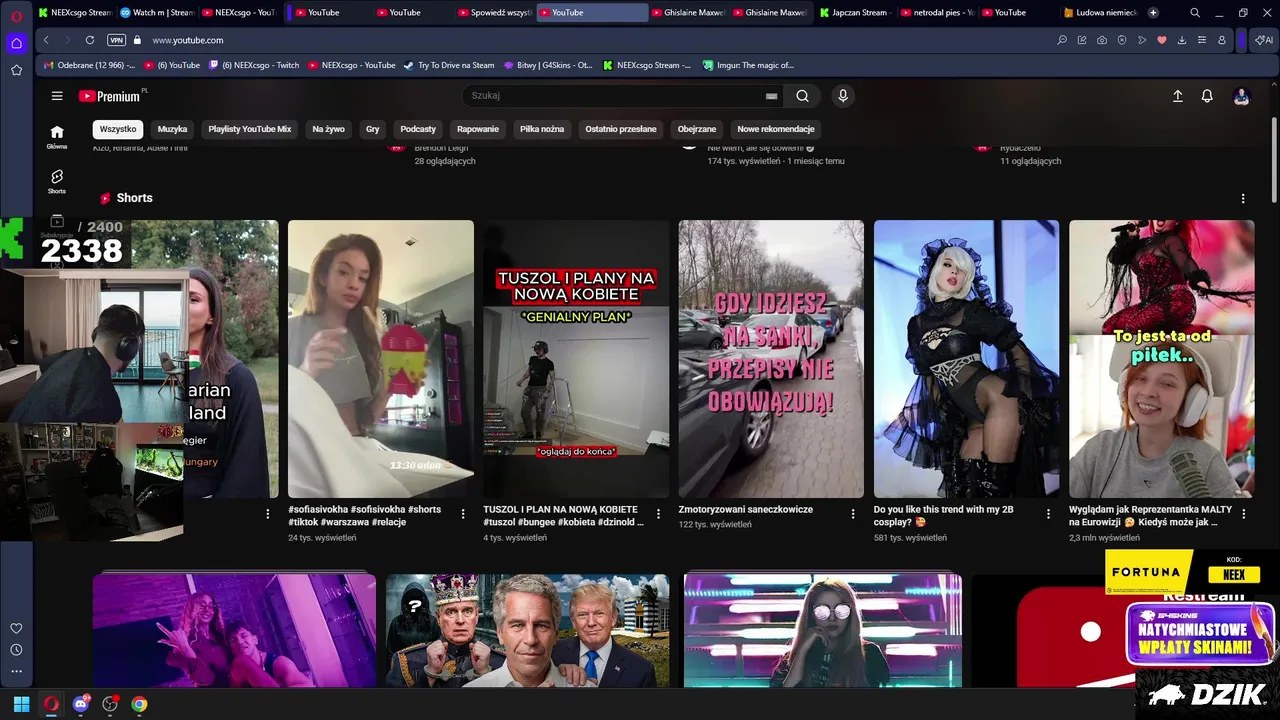This screenshot has width=1280, height=720.
Task: Open Opera easy setup sliders icon
Action: tap(1201, 40)
